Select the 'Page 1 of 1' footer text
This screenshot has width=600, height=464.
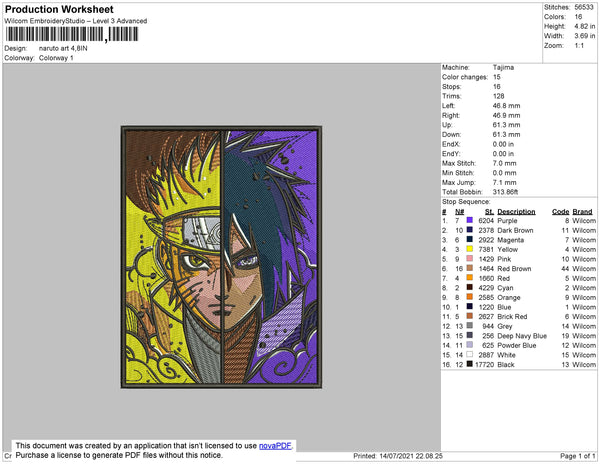click(578, 456)
